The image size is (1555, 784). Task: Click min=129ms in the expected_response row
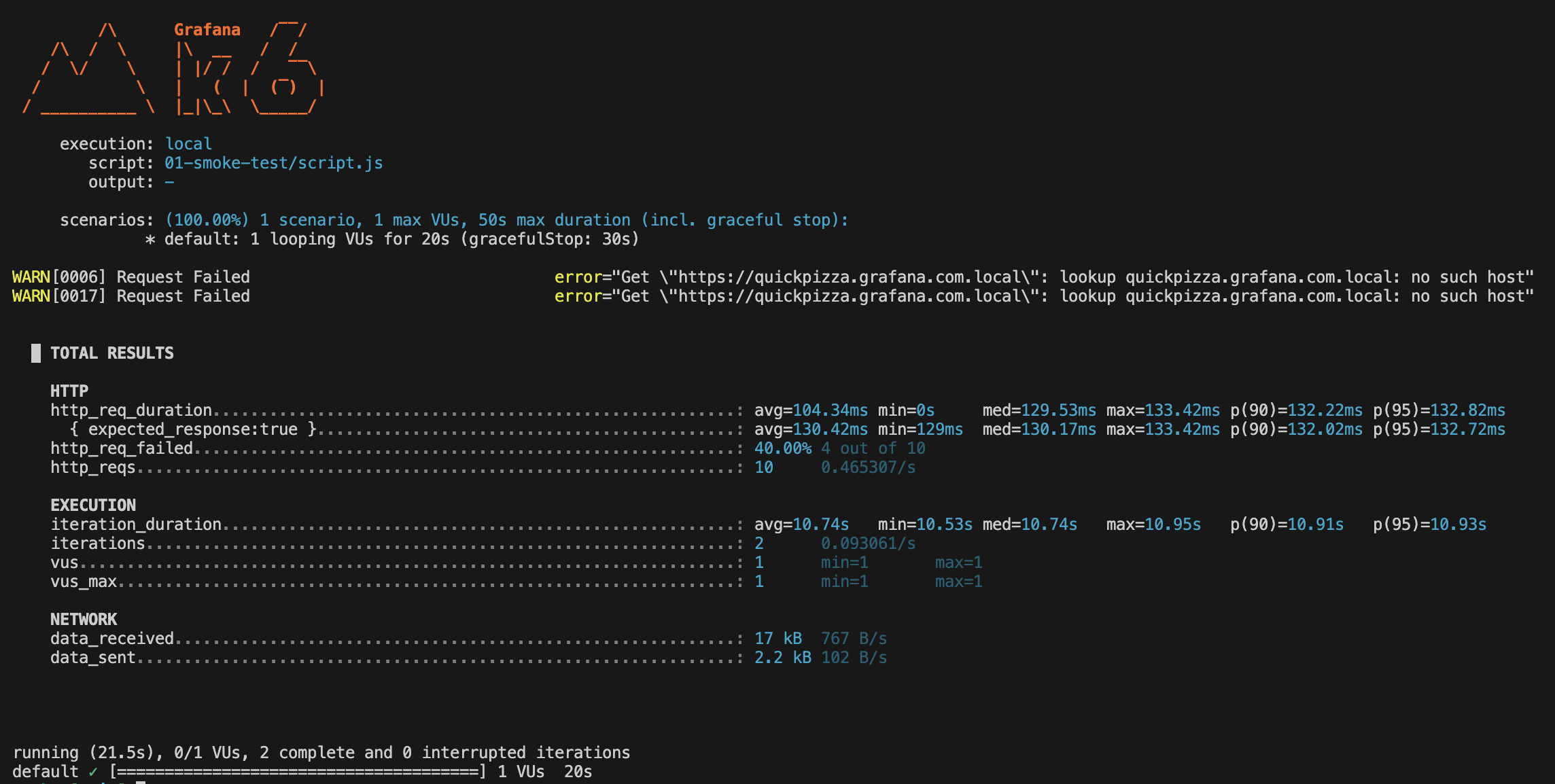point(920,429)
